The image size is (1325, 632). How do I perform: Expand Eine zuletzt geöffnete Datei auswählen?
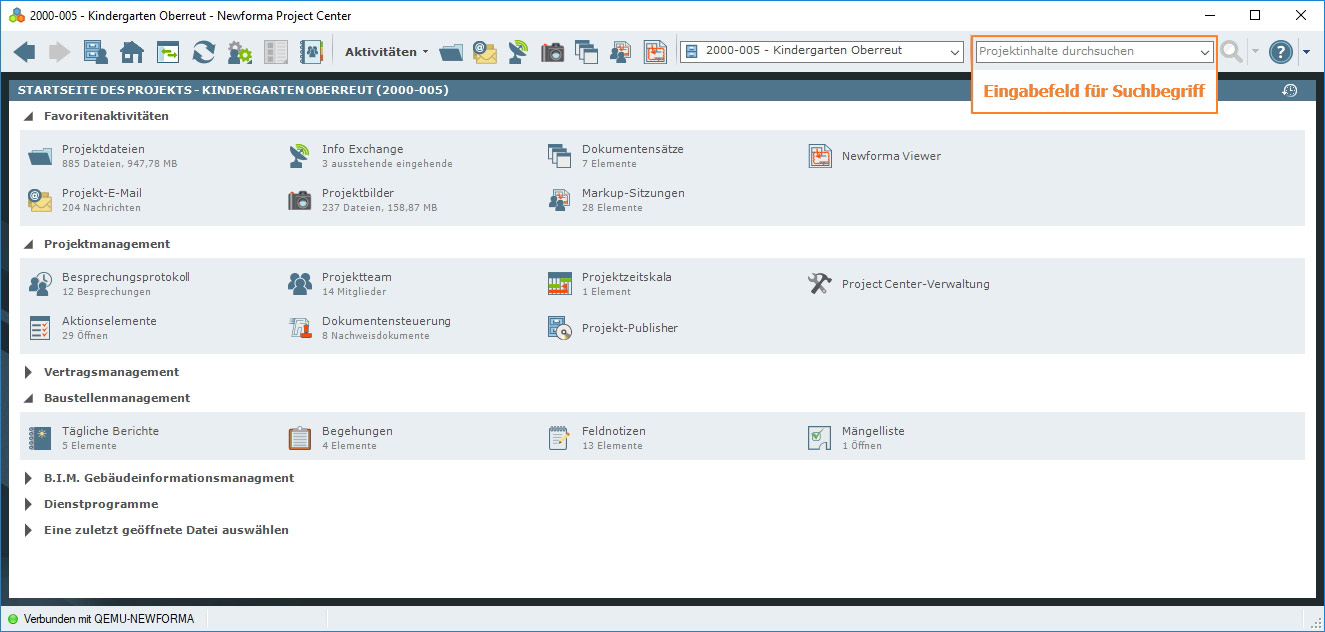[x=28, y=530]
